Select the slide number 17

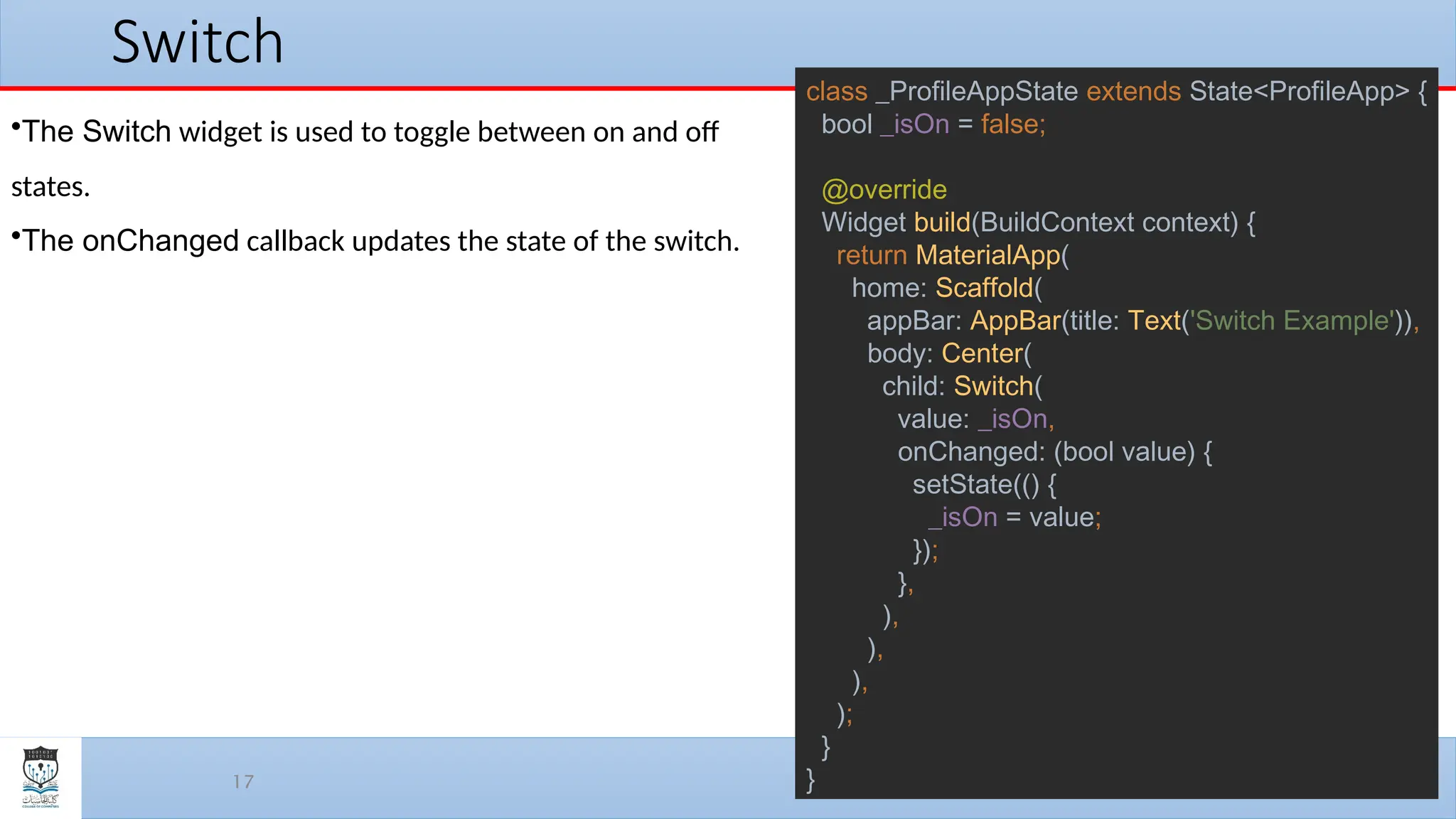coord(243,782)
